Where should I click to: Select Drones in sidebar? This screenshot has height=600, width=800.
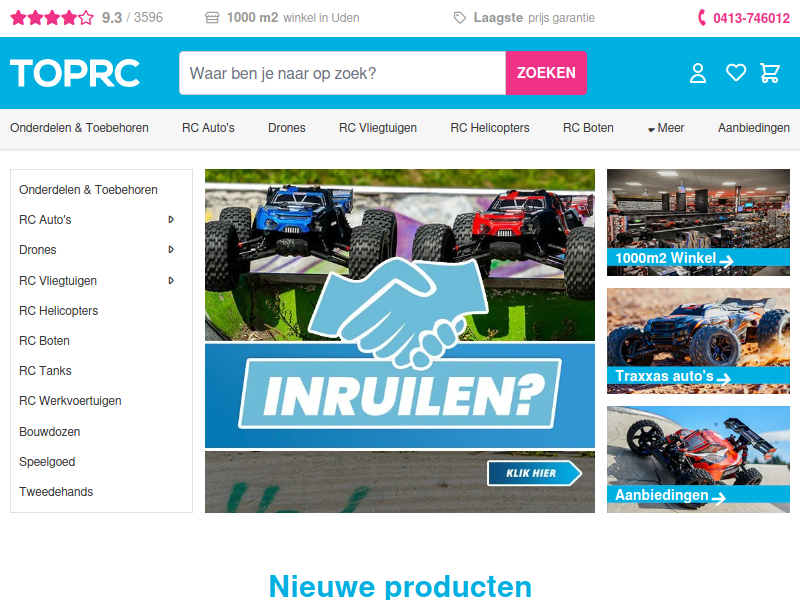coord(38,250)
